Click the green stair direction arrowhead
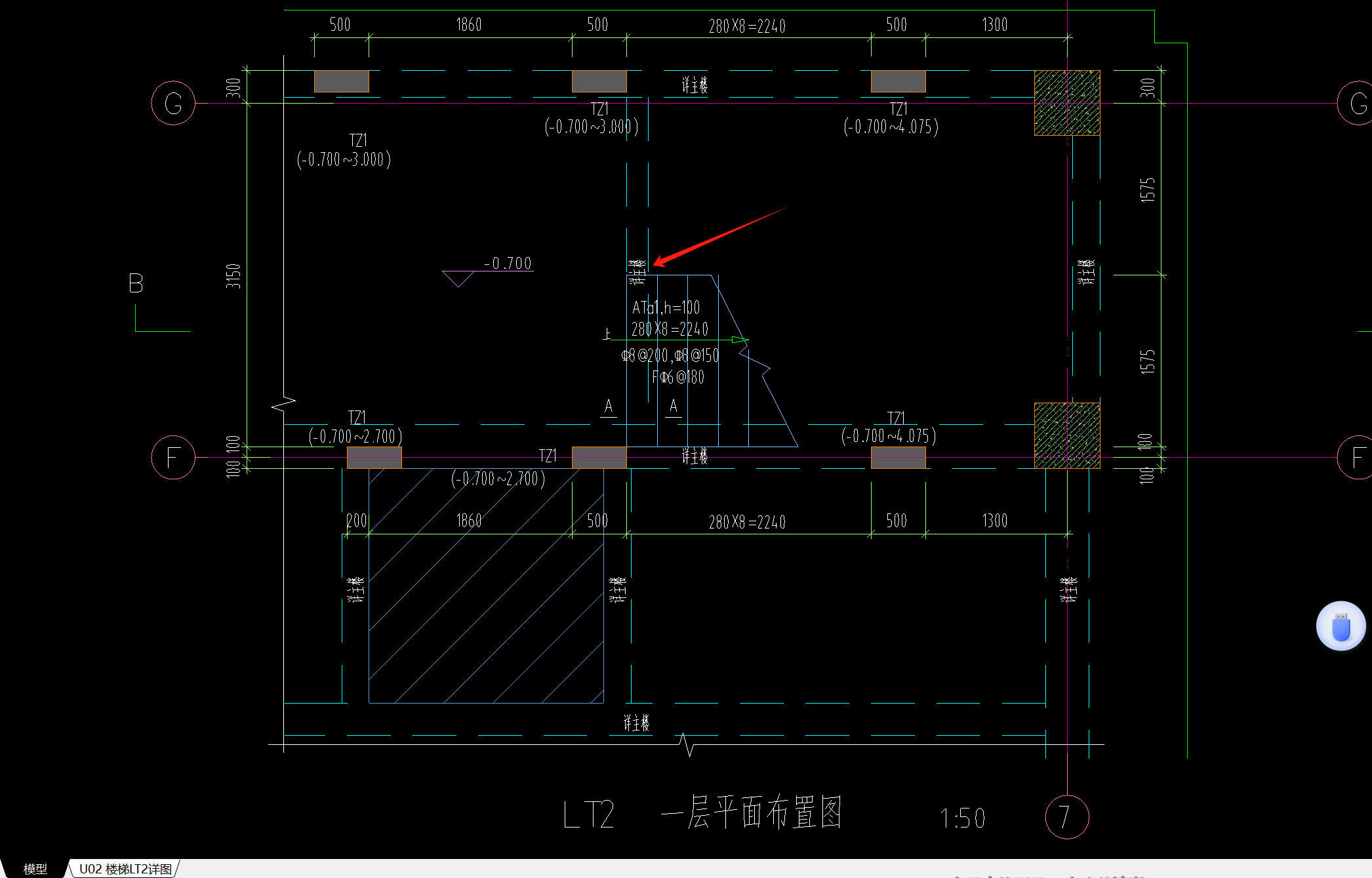 (740, 340)
